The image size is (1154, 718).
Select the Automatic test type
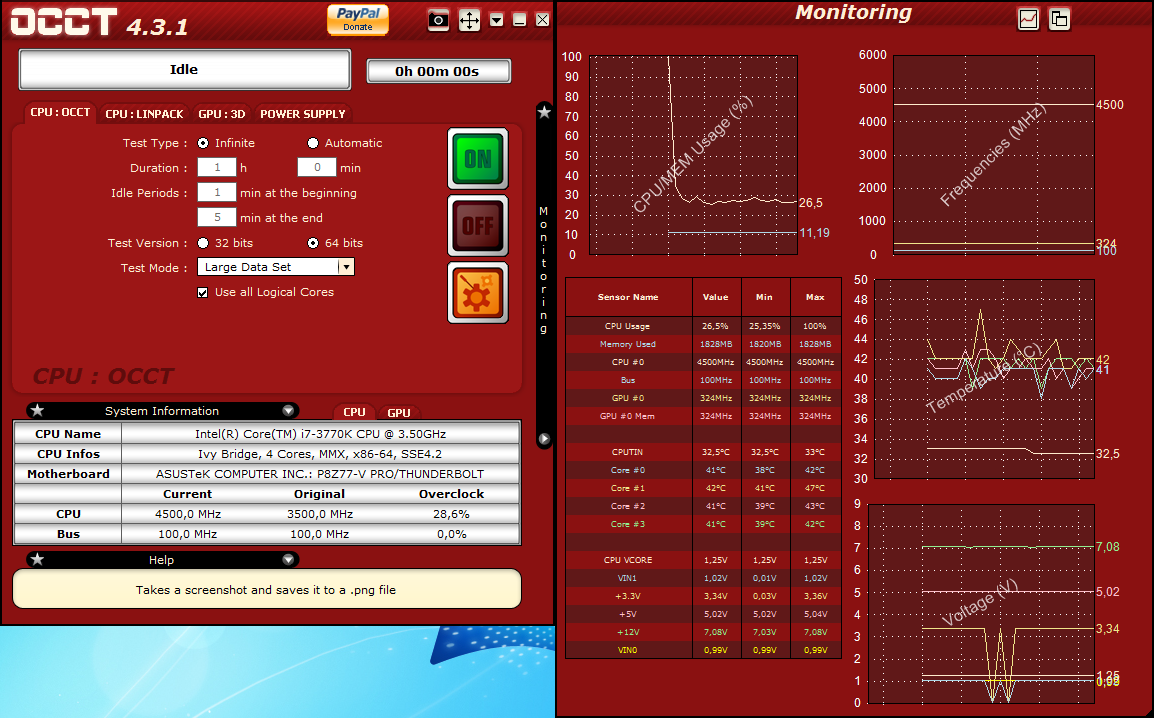313,143
